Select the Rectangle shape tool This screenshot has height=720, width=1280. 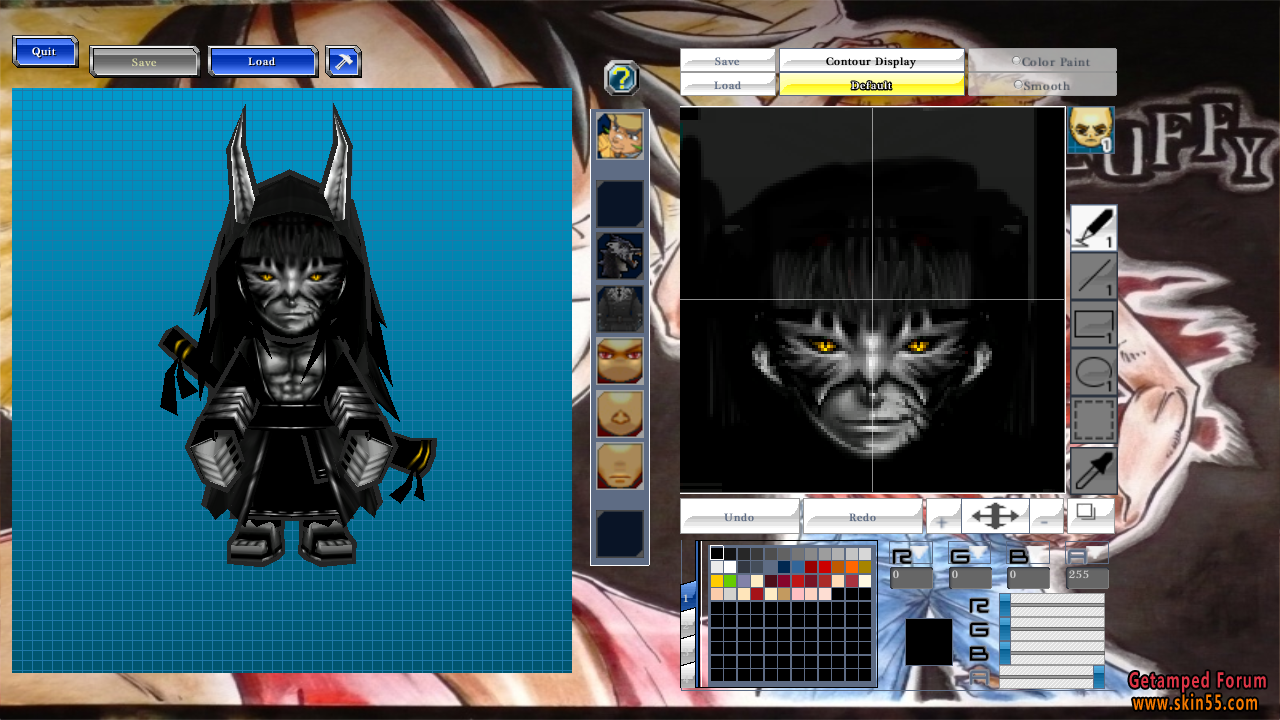[x=1094, y=325]
